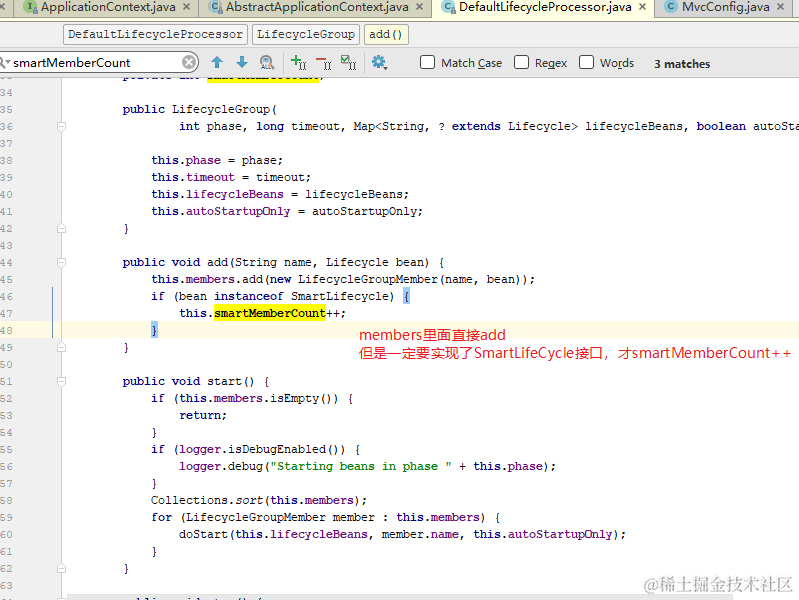Collapse LifecycleGroup constructor fold marker
The image size is (799, 600).
click(61, 126)
